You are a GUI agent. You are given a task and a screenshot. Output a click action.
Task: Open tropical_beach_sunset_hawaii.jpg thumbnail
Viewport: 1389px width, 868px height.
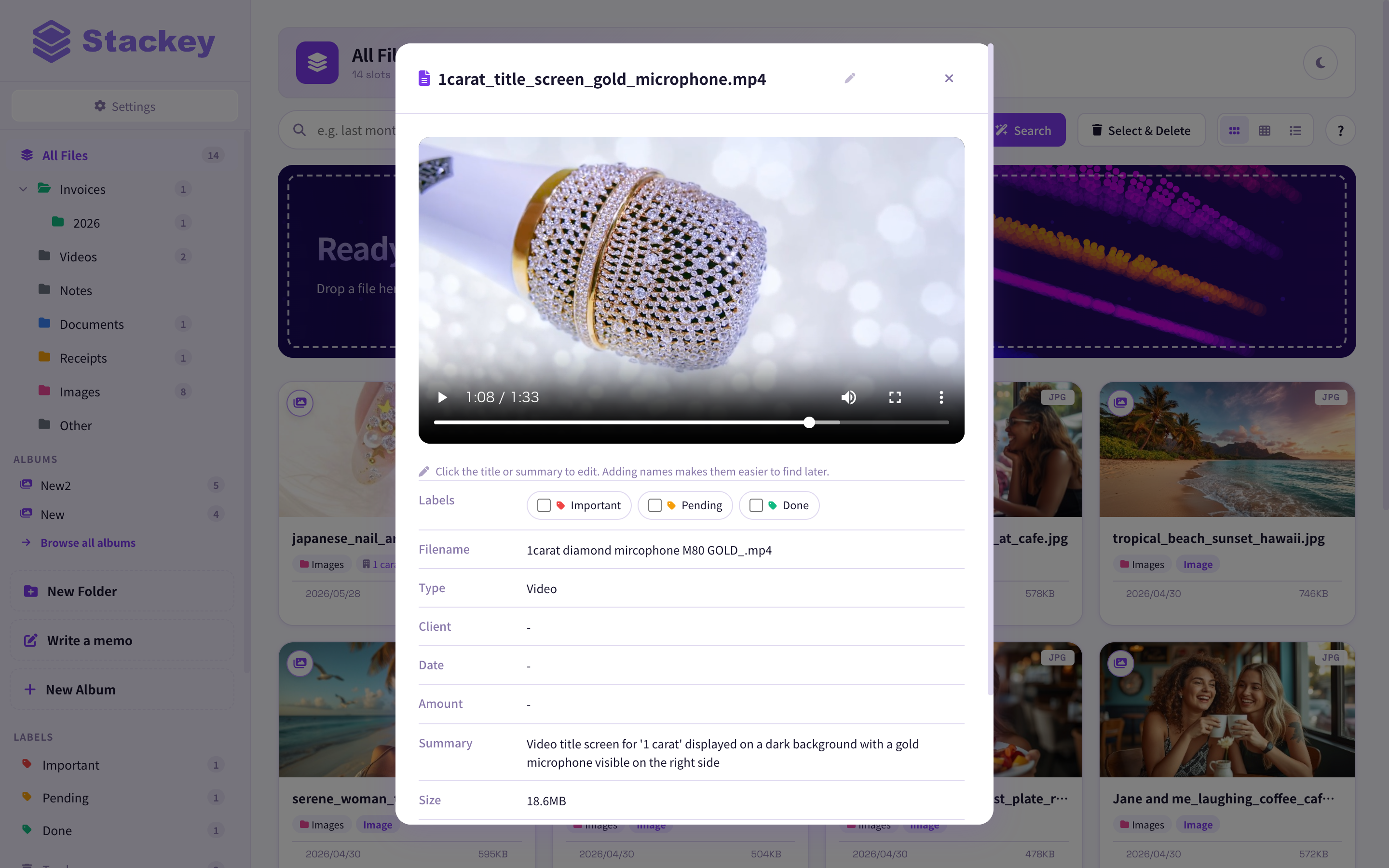[x=1227, y=449]
